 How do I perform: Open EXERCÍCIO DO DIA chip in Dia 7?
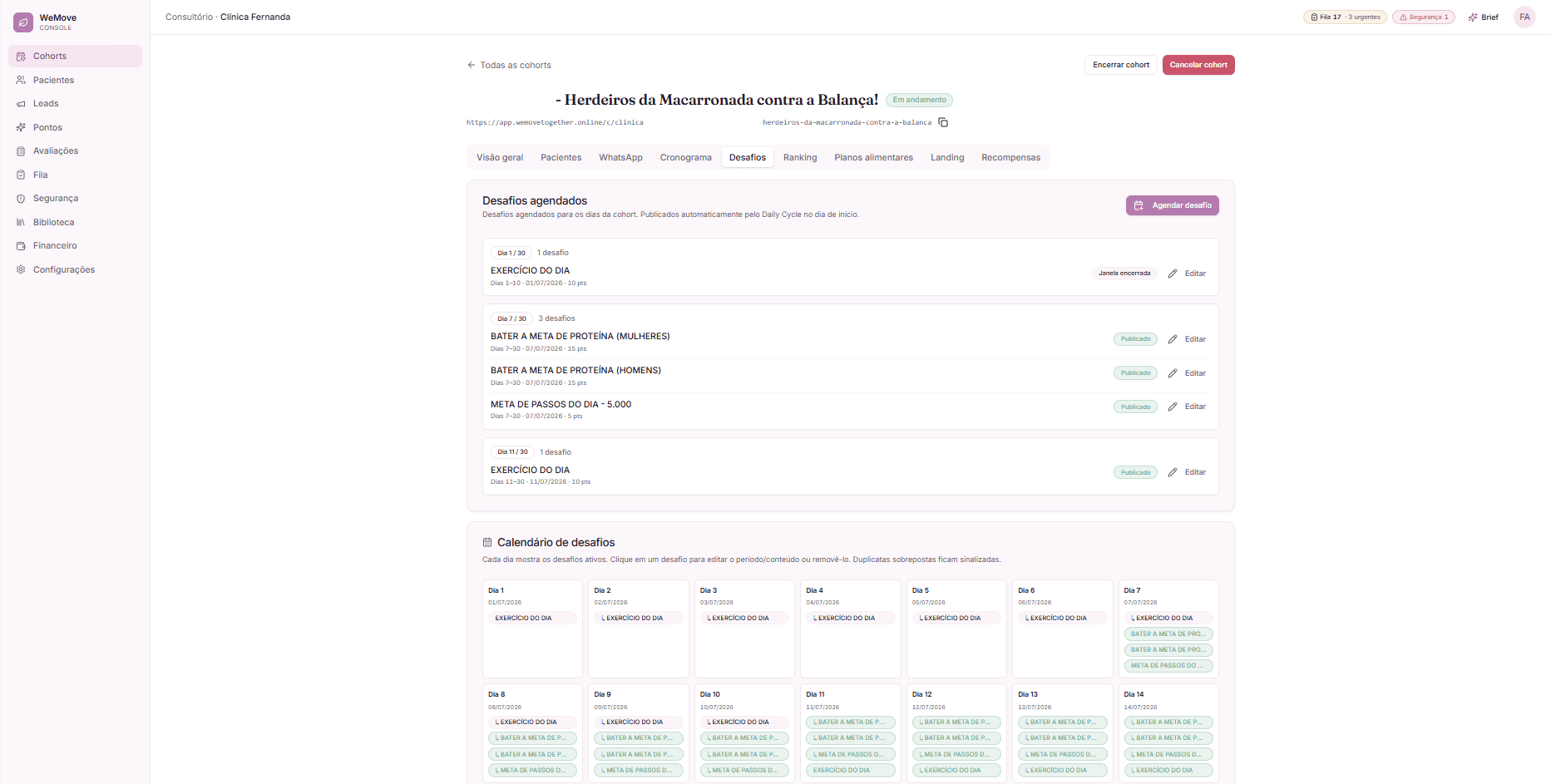[x=1168, y=618]
